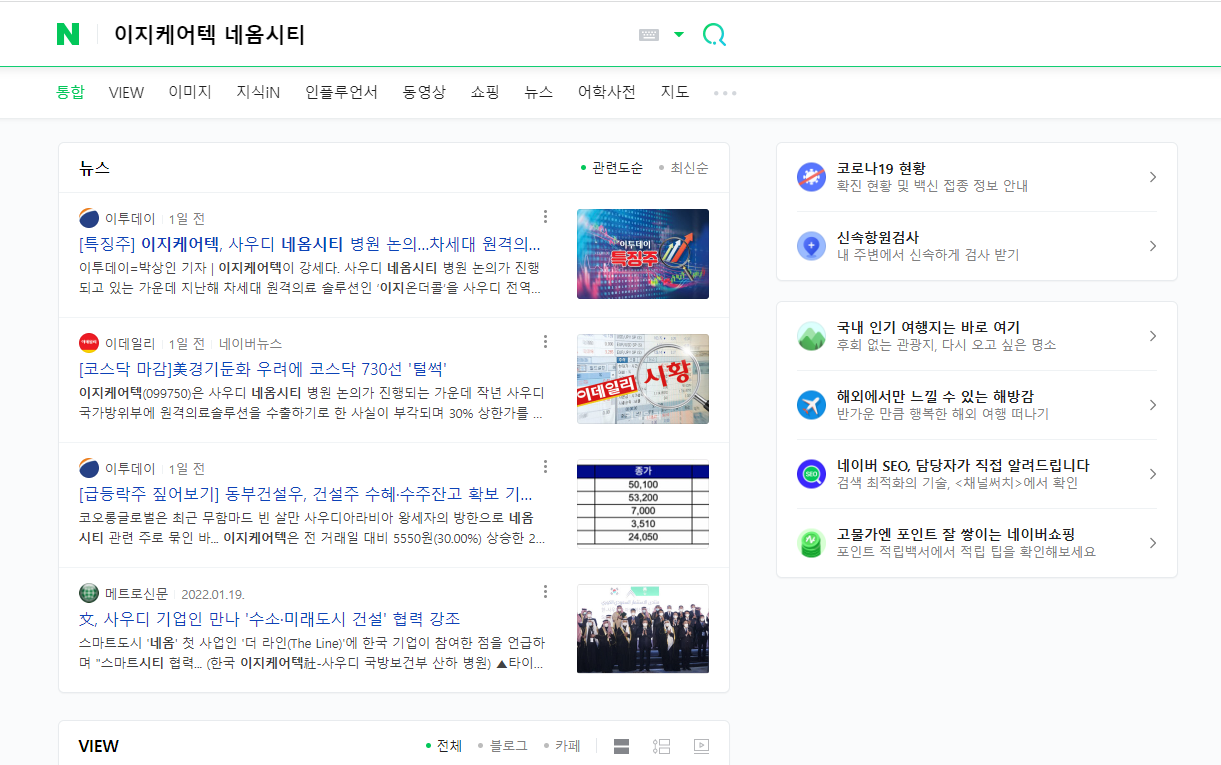This screenshot has width=1221, height=765.
Task: Open the 네이버 SEO 담당자 link
Action: [x=963, y=465]
